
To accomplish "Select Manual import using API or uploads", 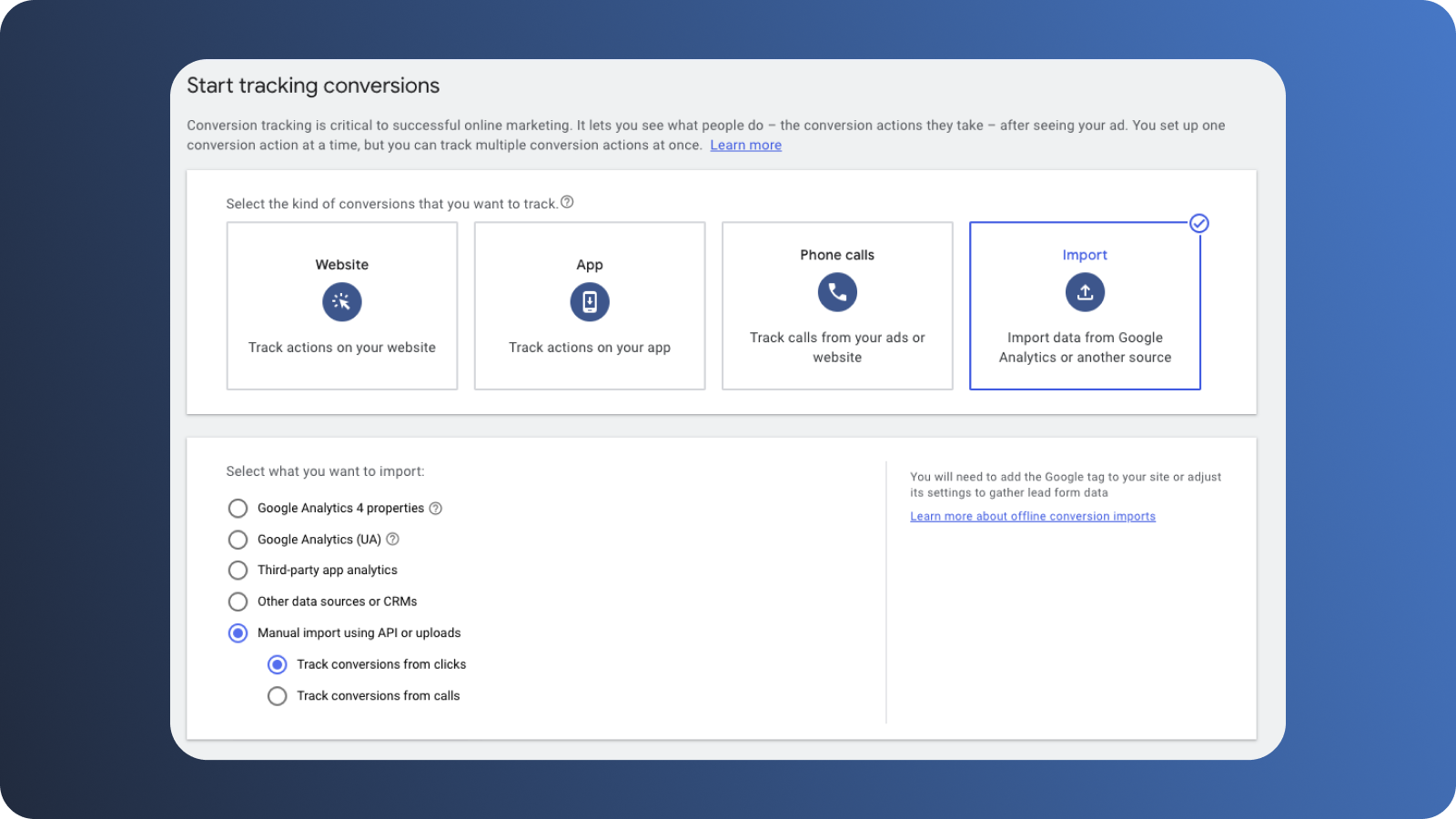I will click(238, 632).
